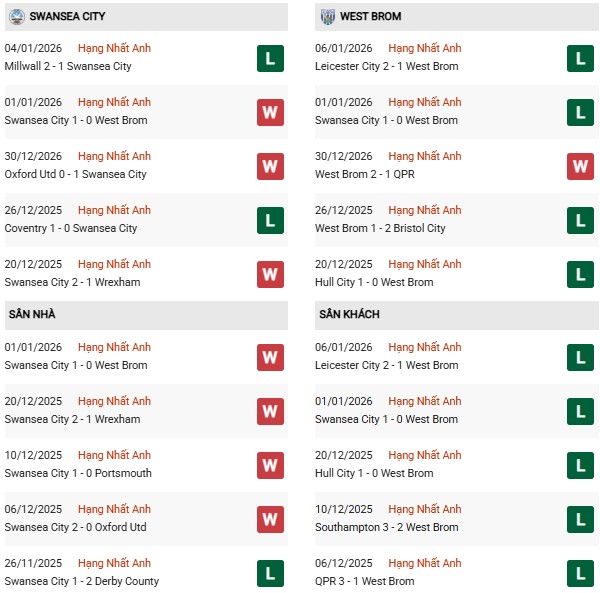Click W badge for Swansea City 2-0 Oxford Utd

point(269,519)
